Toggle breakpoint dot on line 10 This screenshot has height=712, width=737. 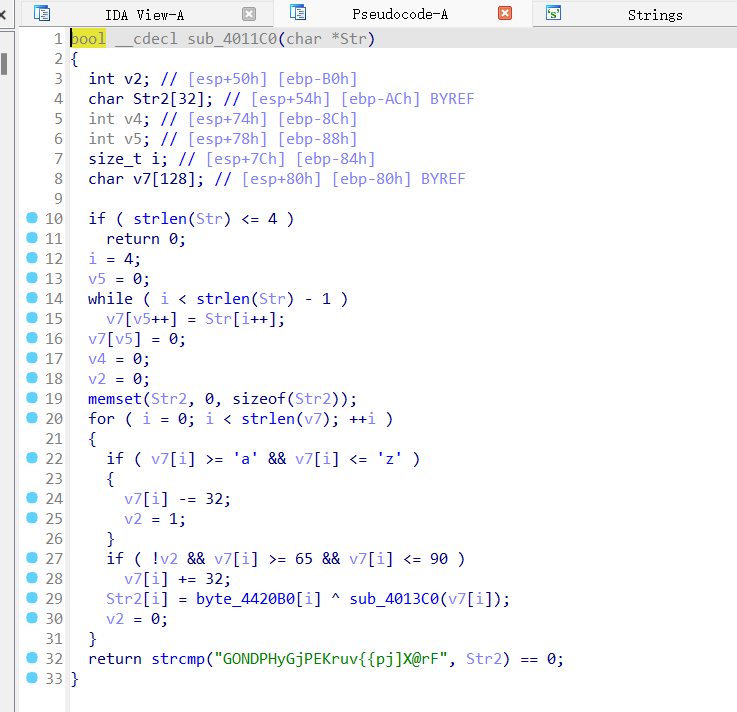tap(31, 218)
